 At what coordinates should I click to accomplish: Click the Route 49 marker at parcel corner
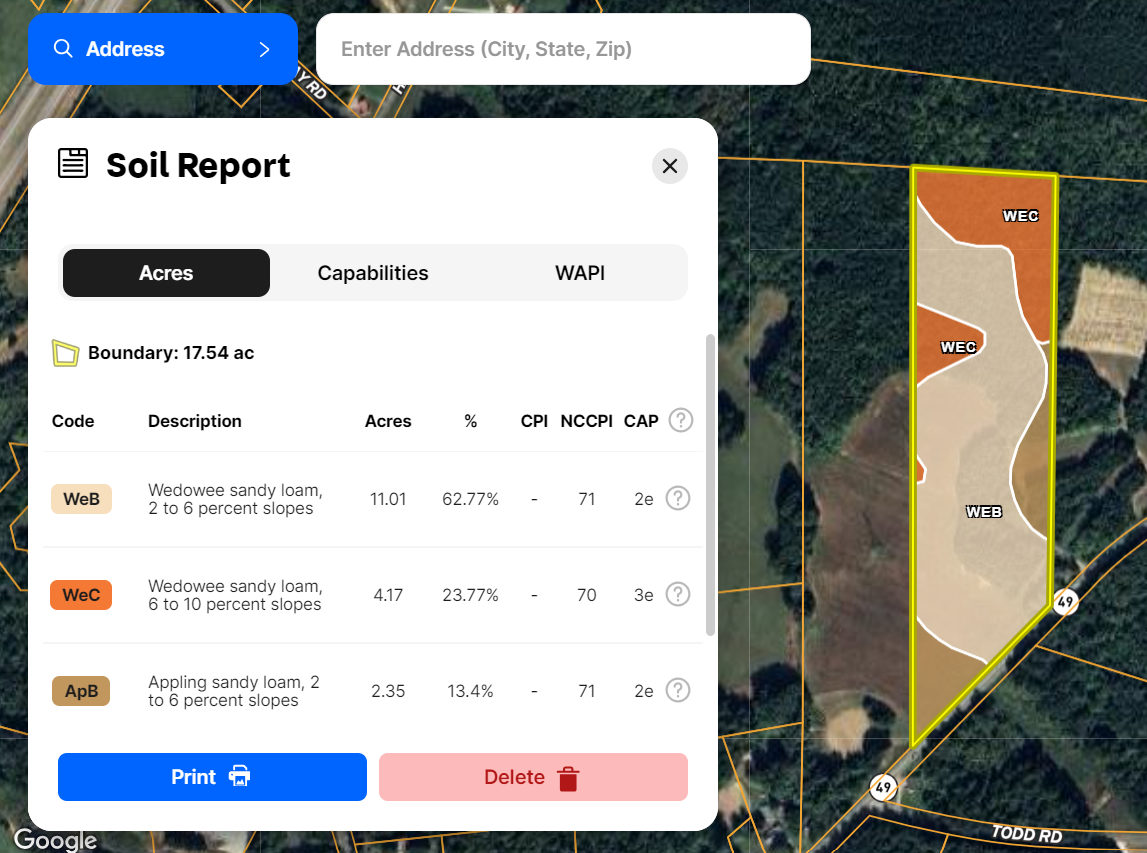point(1065,602)
